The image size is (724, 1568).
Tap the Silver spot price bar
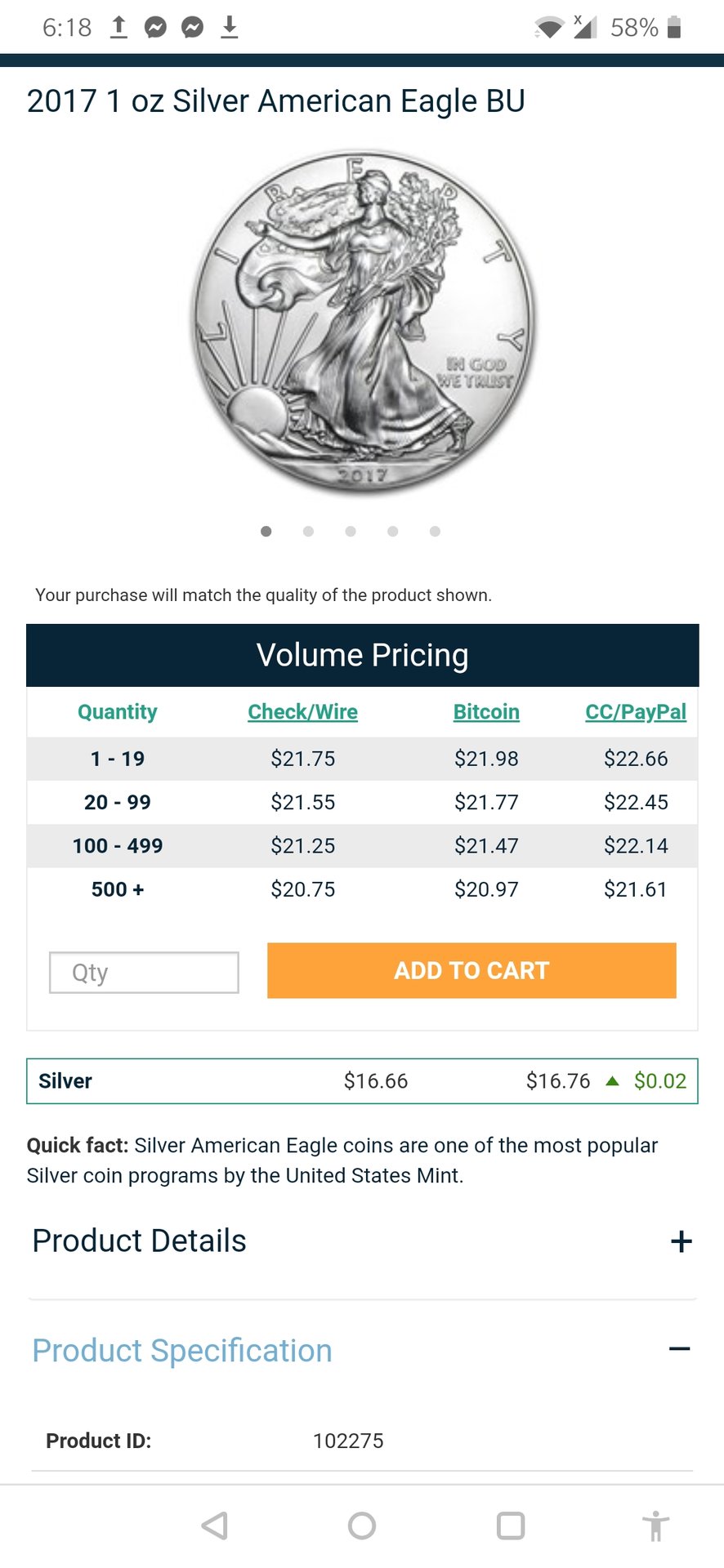(362, 1081)
